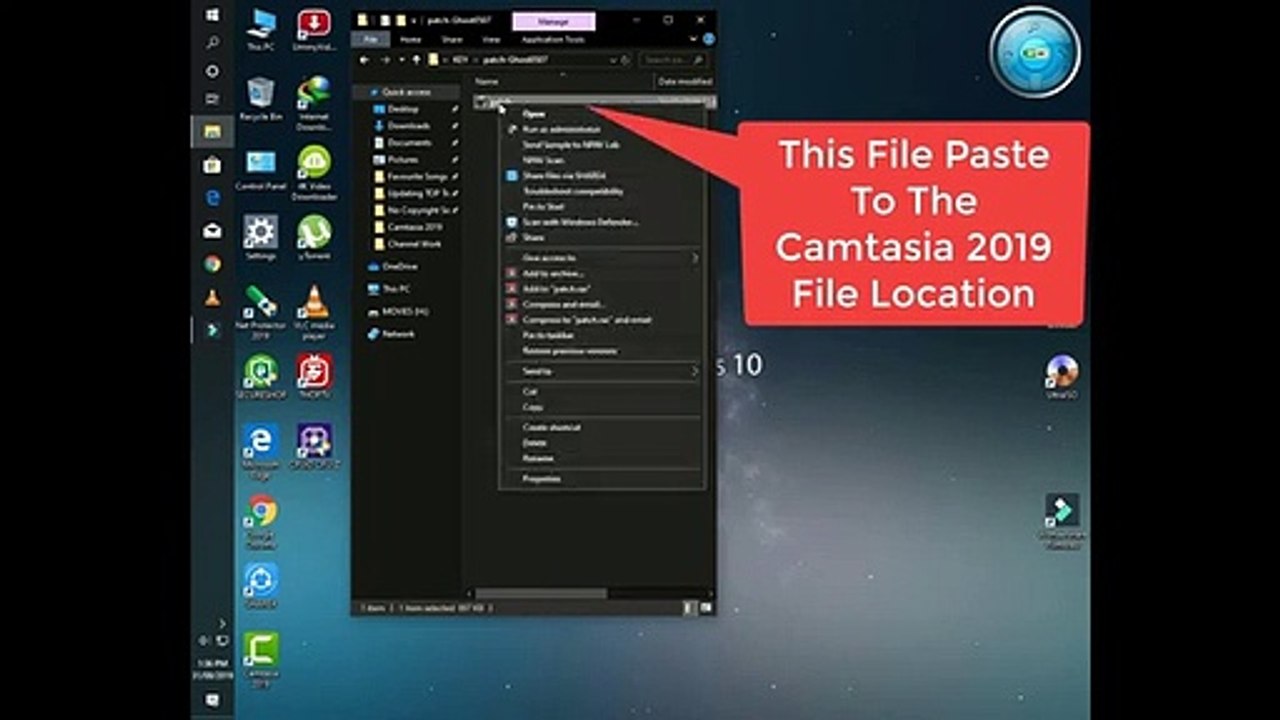This screenshot has height=720, width=1280.
Task: Go up one folder level
Action: pos(417,60)
